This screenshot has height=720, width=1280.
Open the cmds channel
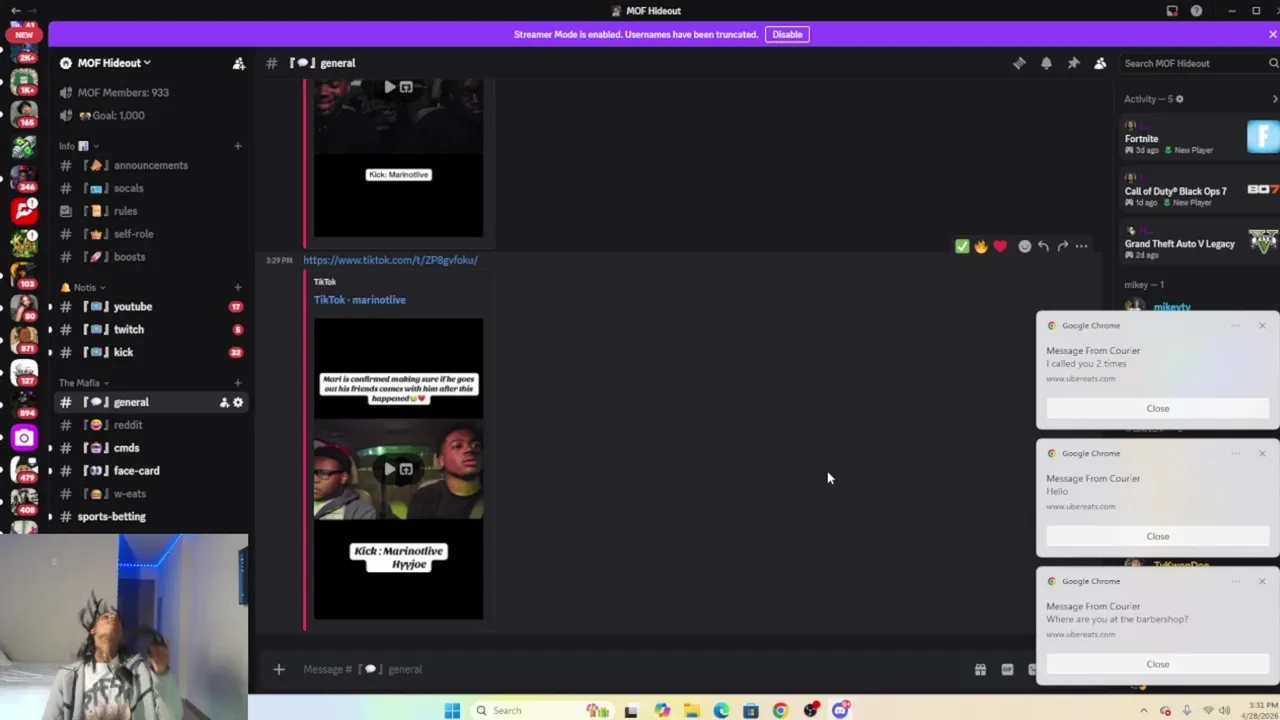150,448
